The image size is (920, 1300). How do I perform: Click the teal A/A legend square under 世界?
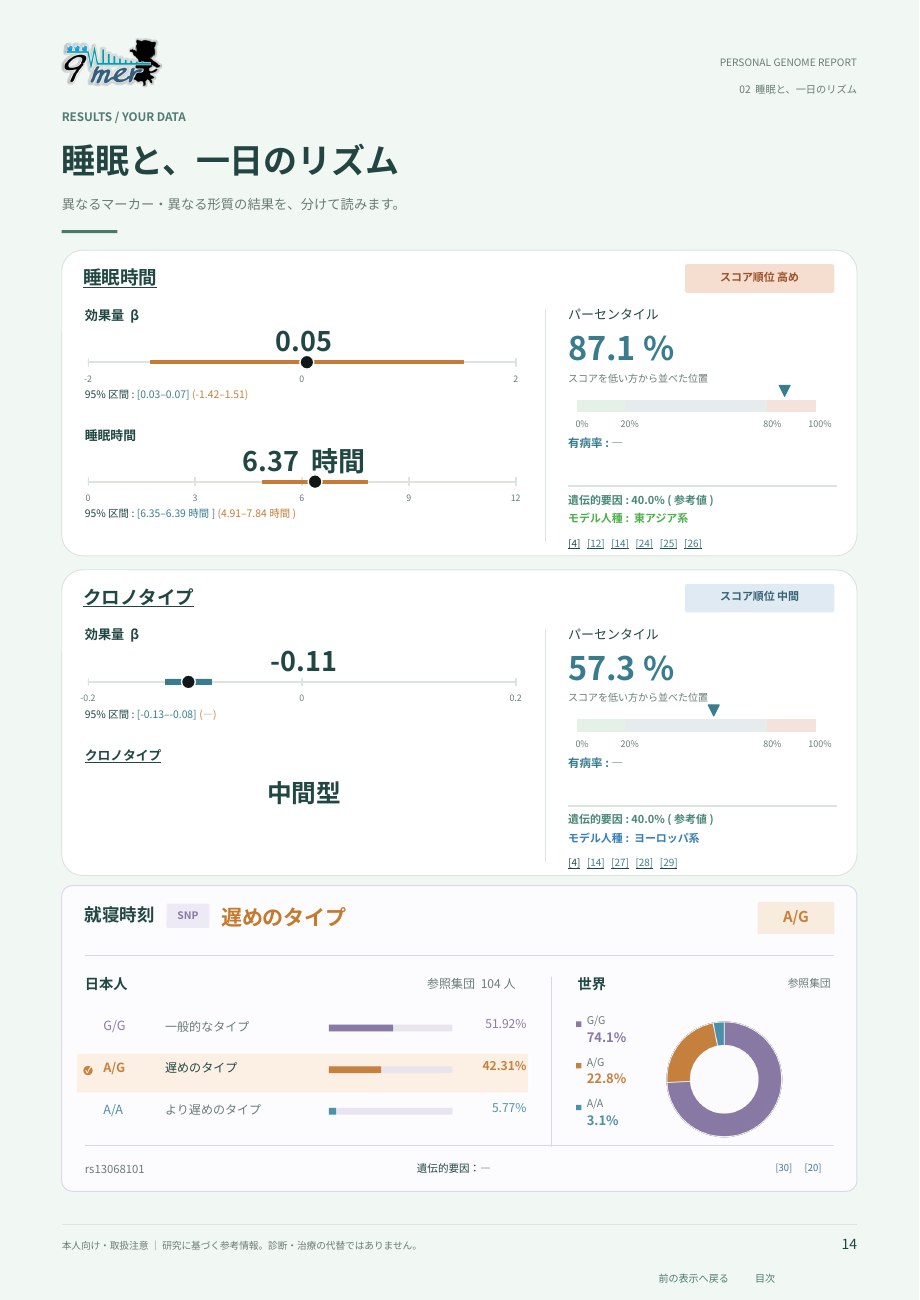579,1107
